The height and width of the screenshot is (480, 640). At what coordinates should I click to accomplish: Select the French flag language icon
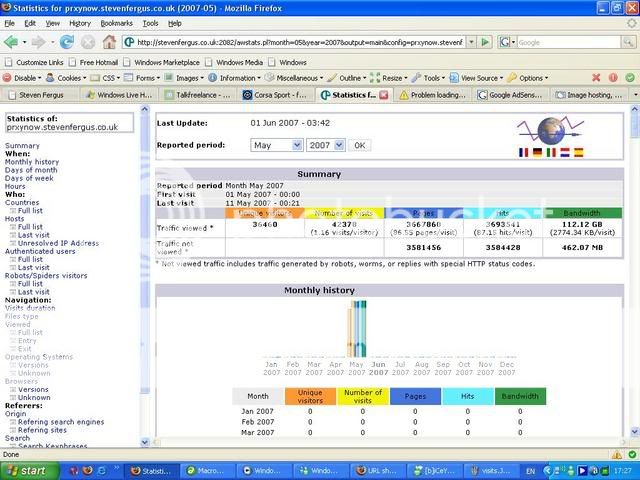(x=522, y=152)
